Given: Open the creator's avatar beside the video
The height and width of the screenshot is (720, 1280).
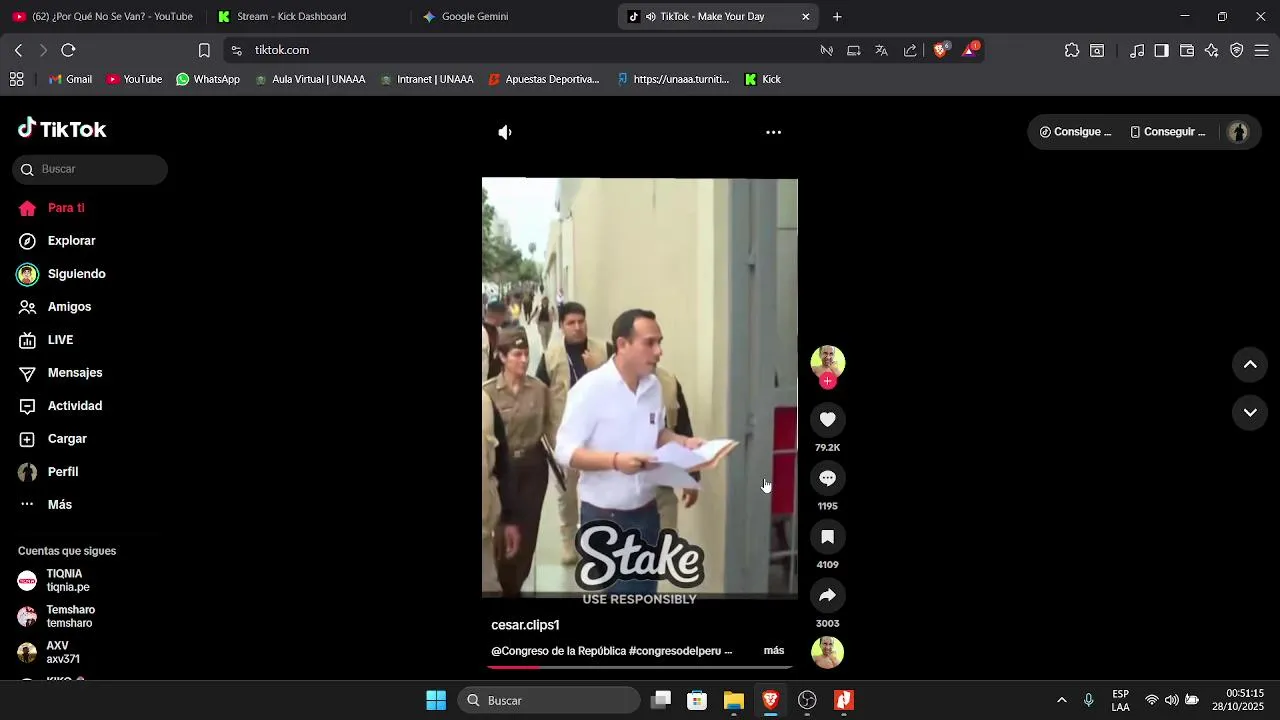Looking at the screenshot, I should pyautogui.click(x=827, y=361).
